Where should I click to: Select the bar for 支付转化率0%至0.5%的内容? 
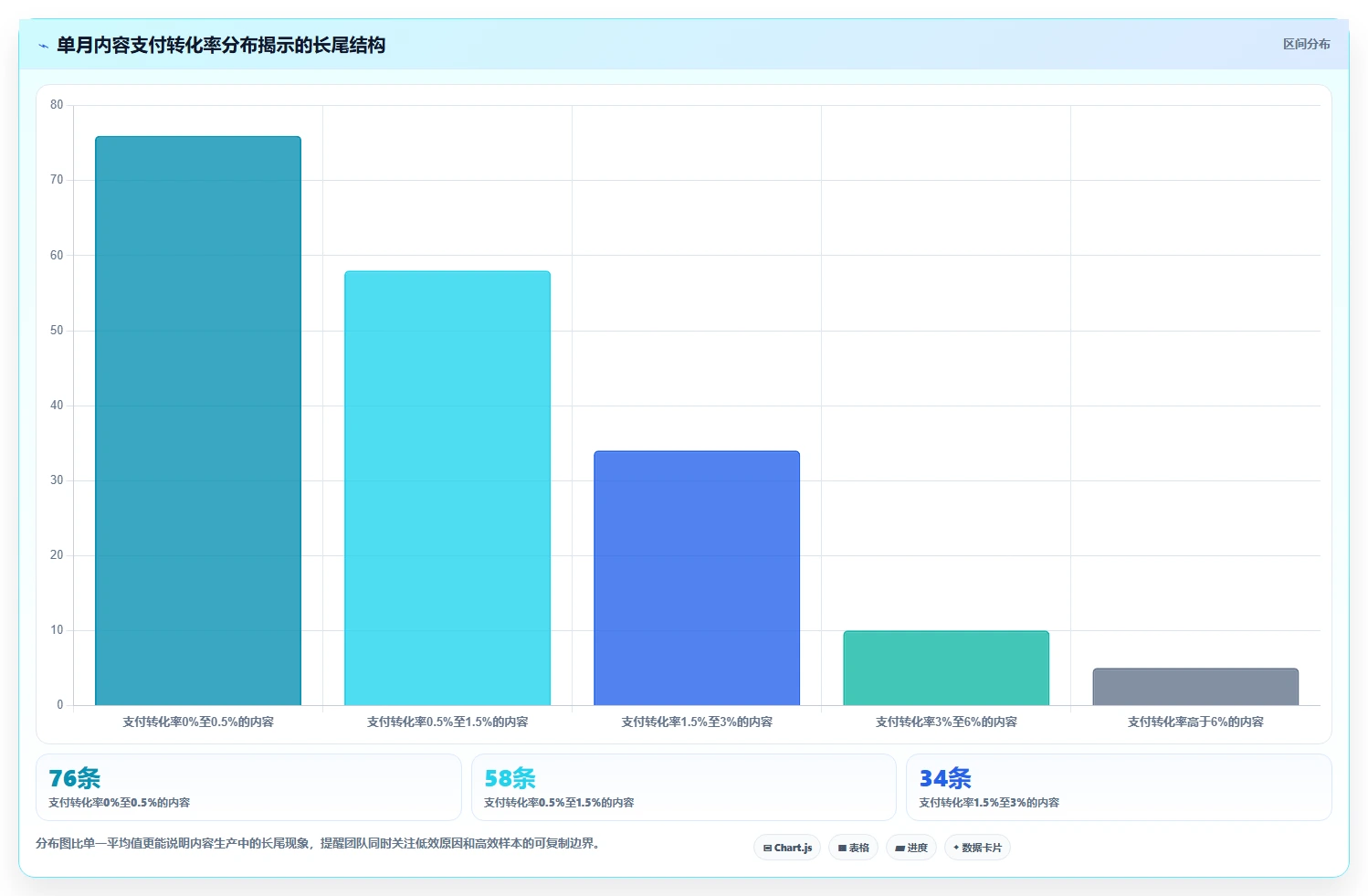[x=198, y=421]
